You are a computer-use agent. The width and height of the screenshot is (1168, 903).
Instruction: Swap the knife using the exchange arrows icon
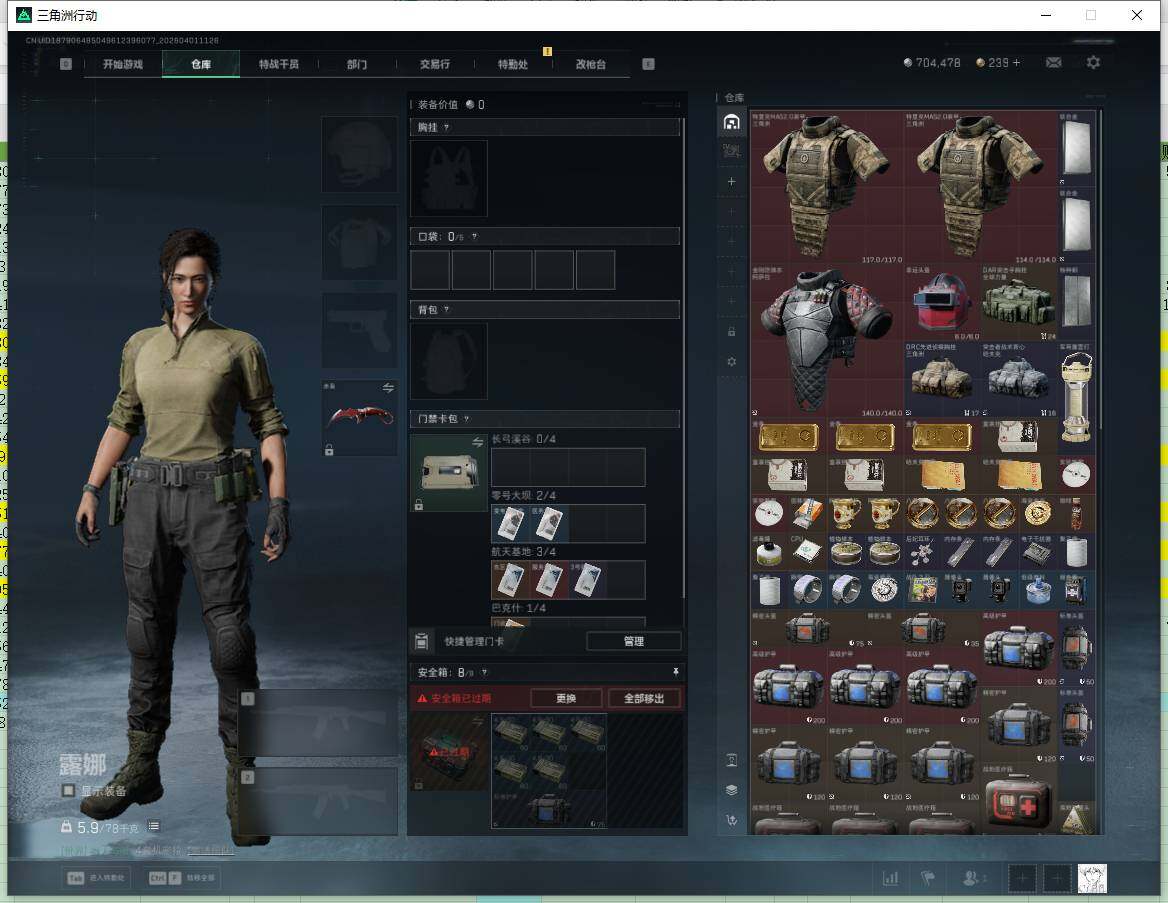(x=388, y=387)
